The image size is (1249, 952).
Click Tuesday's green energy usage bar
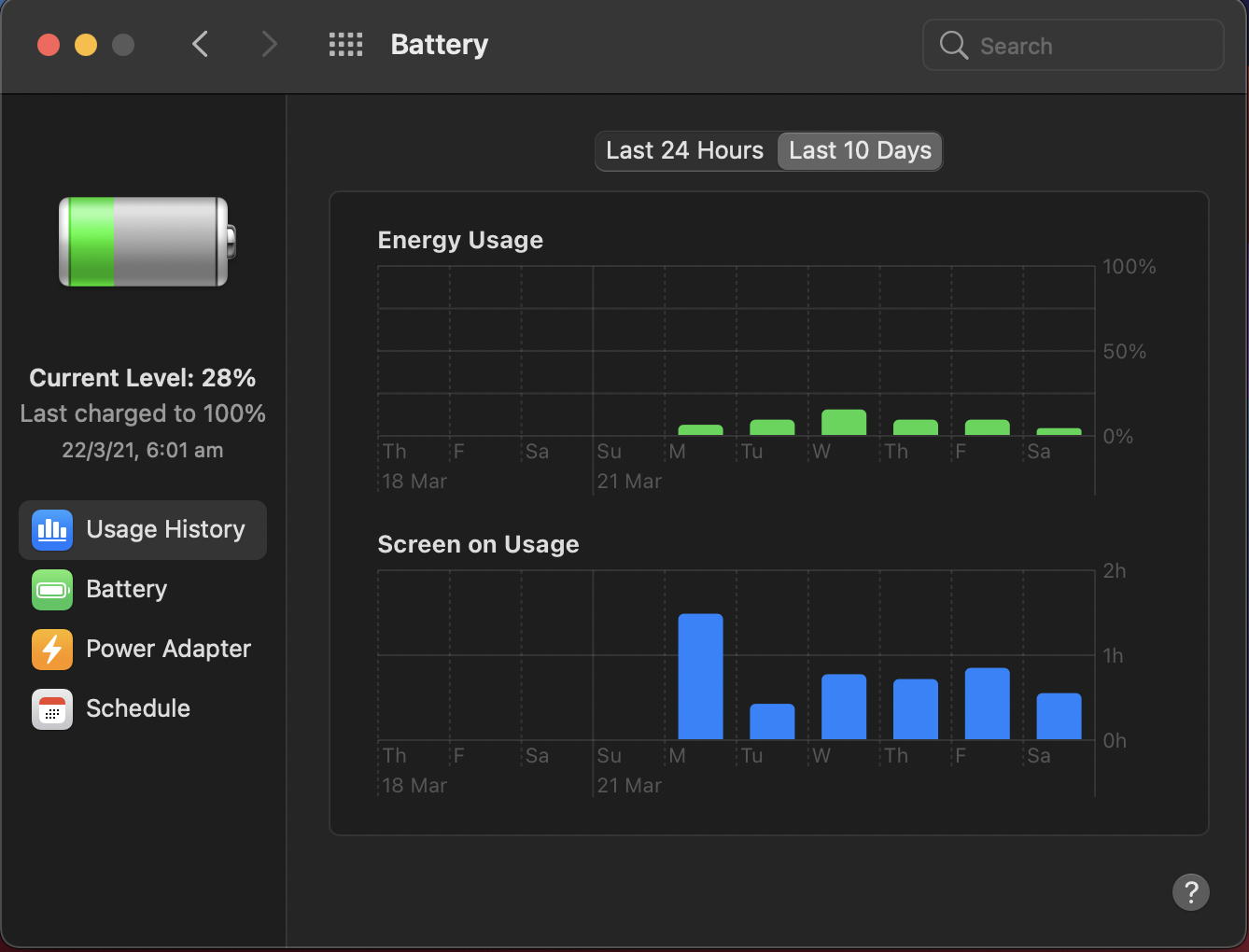[x=772, y=427]
